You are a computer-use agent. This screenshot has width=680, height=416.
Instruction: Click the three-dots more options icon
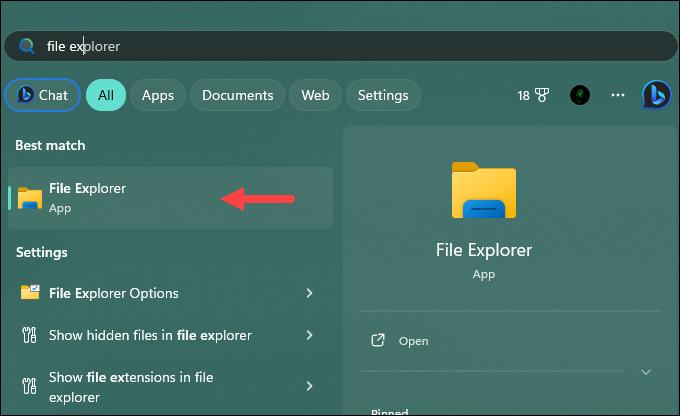618,95
